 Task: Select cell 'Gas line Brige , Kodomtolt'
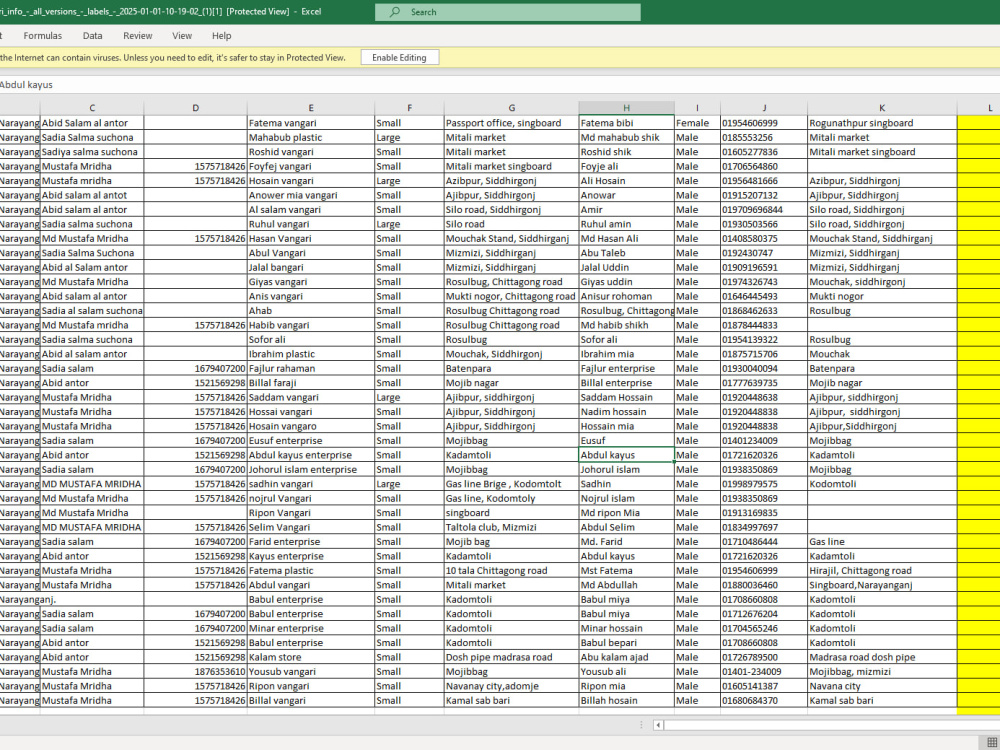click(x=511, y=484)
